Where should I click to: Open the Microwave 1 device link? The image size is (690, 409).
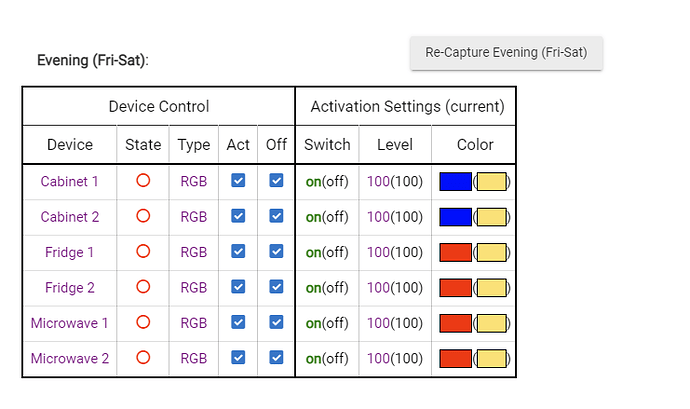pos(69,323)
